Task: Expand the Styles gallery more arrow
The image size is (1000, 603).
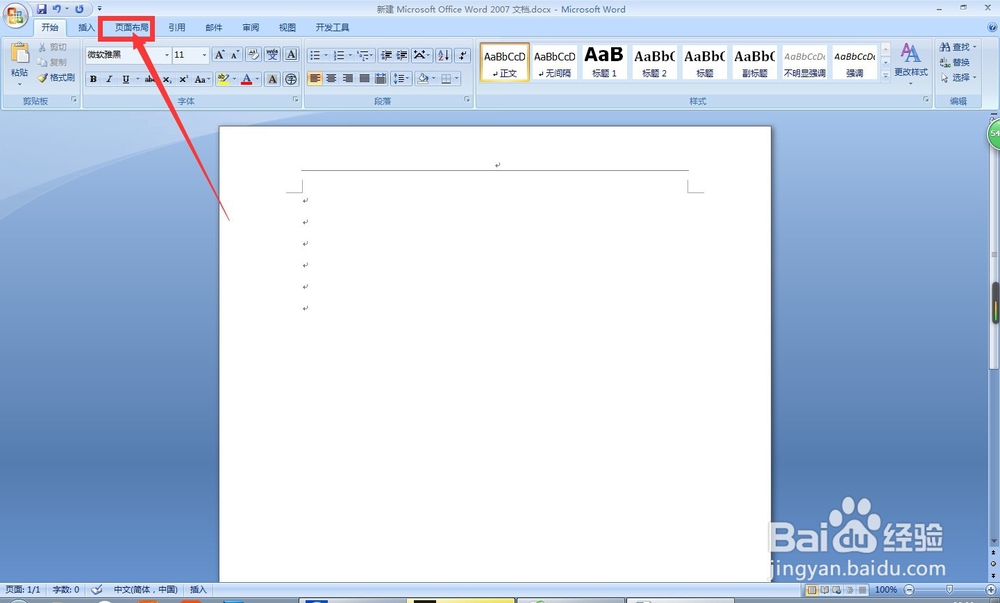Action: click(x=885, y=75)
